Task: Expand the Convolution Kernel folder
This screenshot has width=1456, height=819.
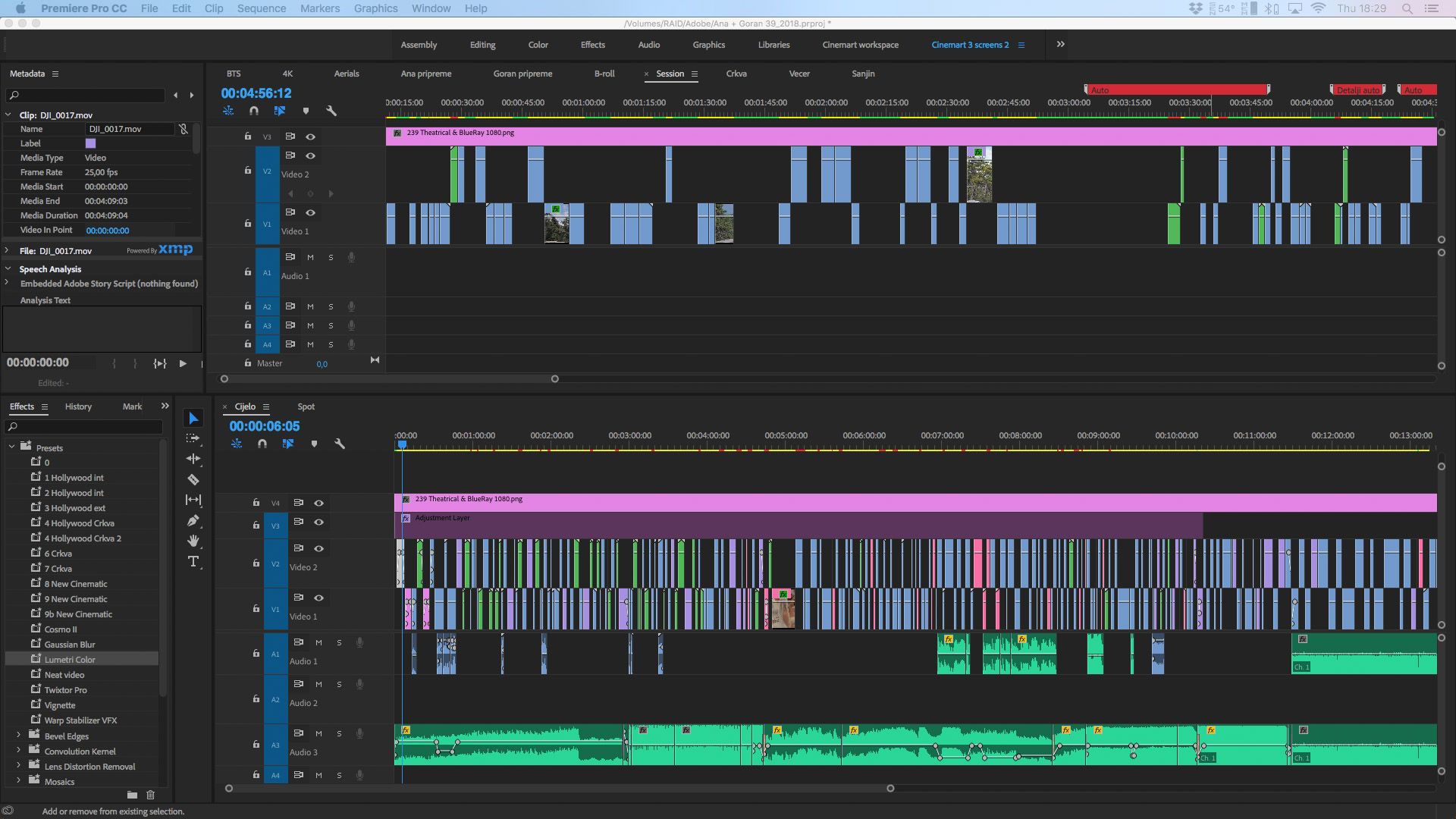Action: click(x=18, y=750)
